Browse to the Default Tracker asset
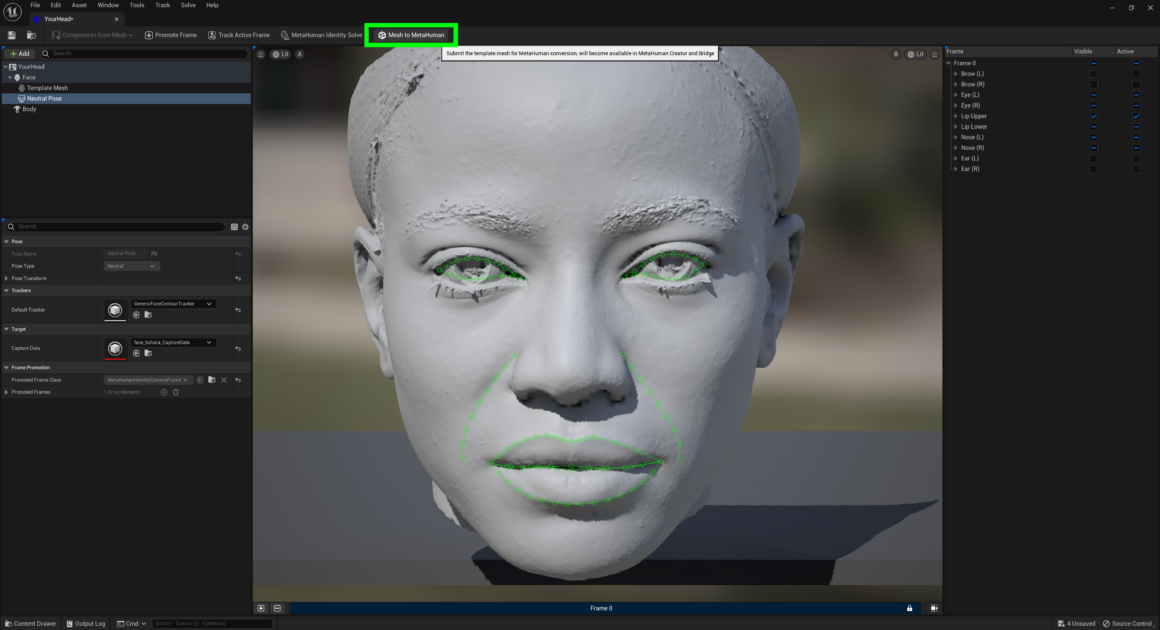The width and height of the screenshot is (1160, 630). click(x=148, y=315)
